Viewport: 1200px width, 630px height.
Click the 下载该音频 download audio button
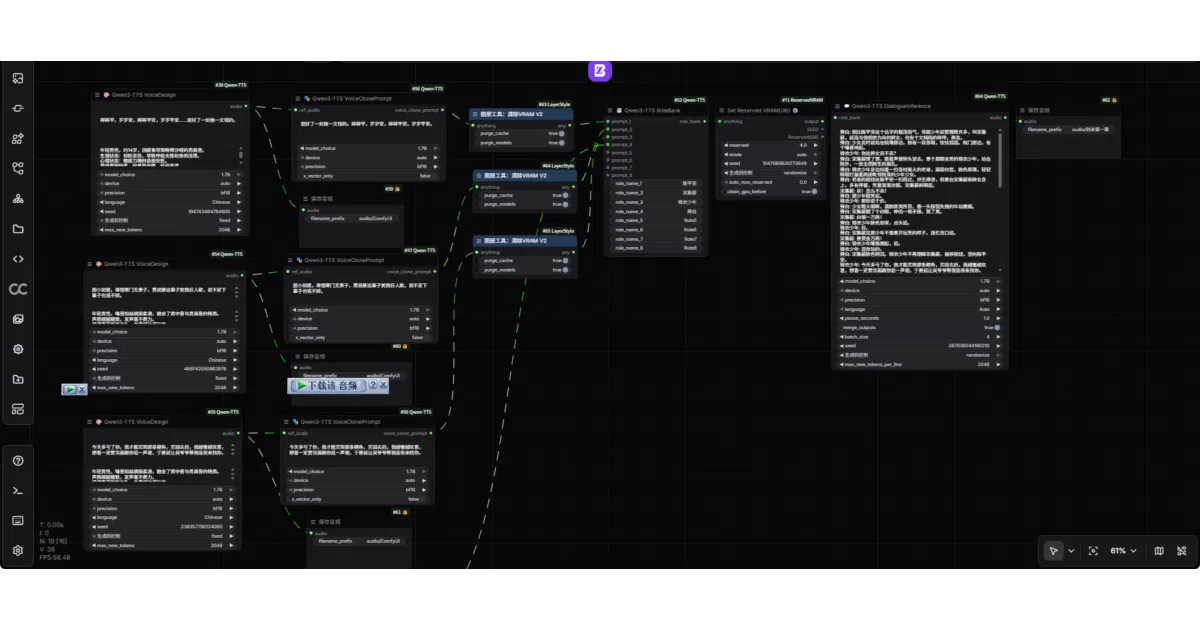[326, 385]
